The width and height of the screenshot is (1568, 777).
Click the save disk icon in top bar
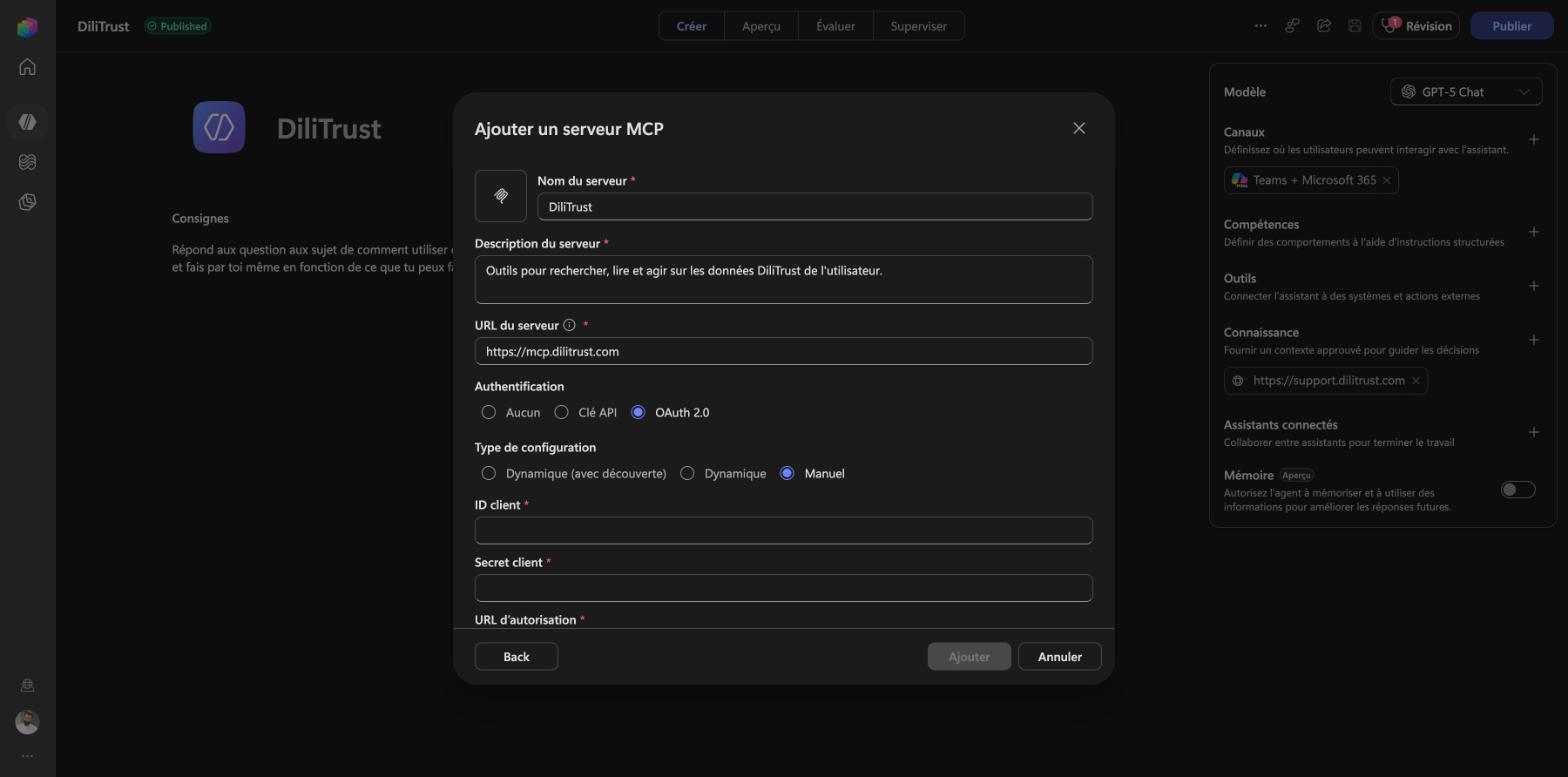pyautogui.click(x=1355, y=26)
